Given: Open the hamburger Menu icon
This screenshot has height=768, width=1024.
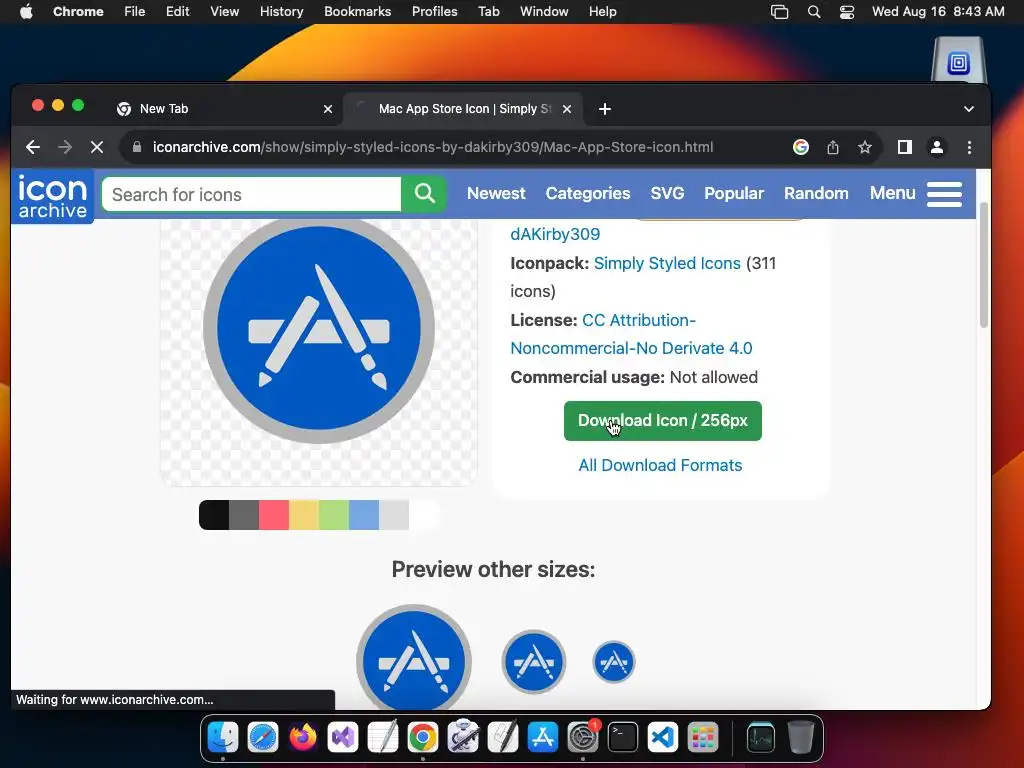Looking at the screenshot, I should [x=944, y=194].
